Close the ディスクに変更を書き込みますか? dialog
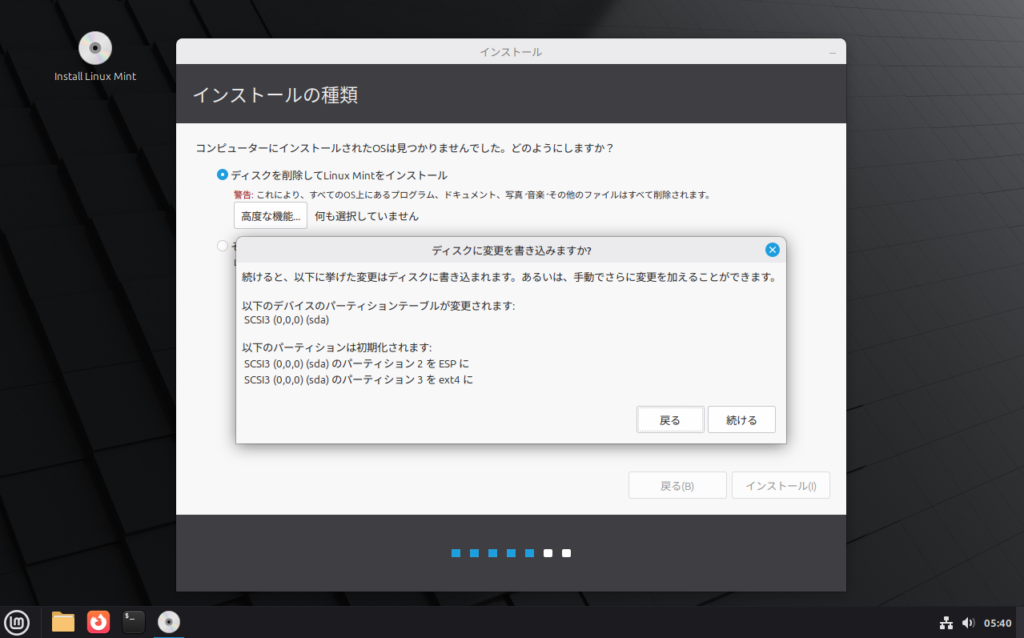 tap(772, 250)
